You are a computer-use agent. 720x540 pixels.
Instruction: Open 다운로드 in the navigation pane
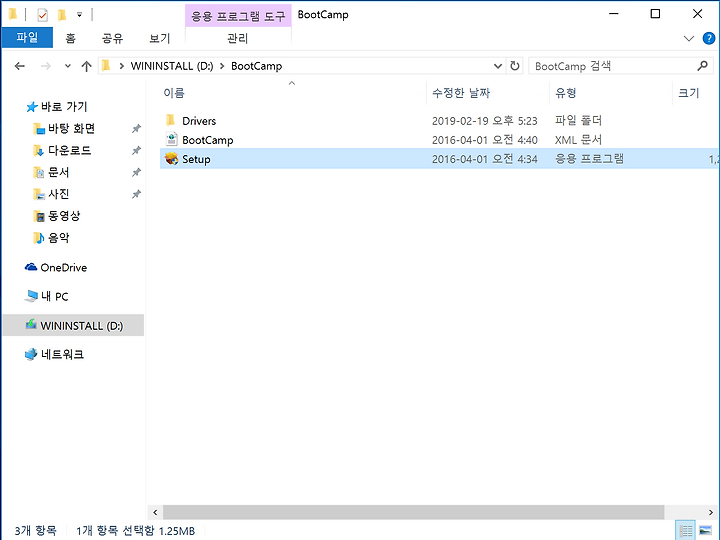pos(69,150)
